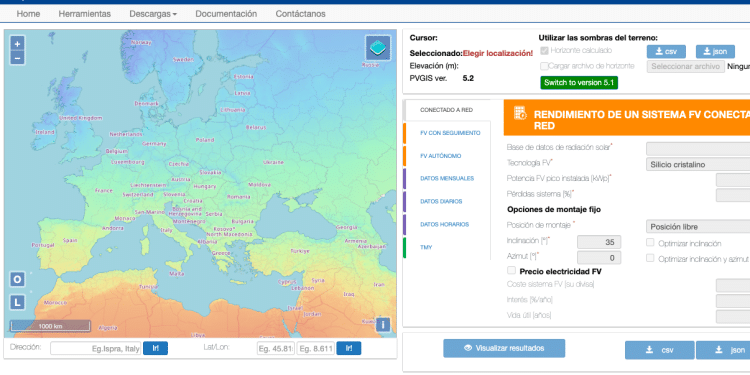Open Documentación menu item
This screenshot has height=375, width=750.
226,14
